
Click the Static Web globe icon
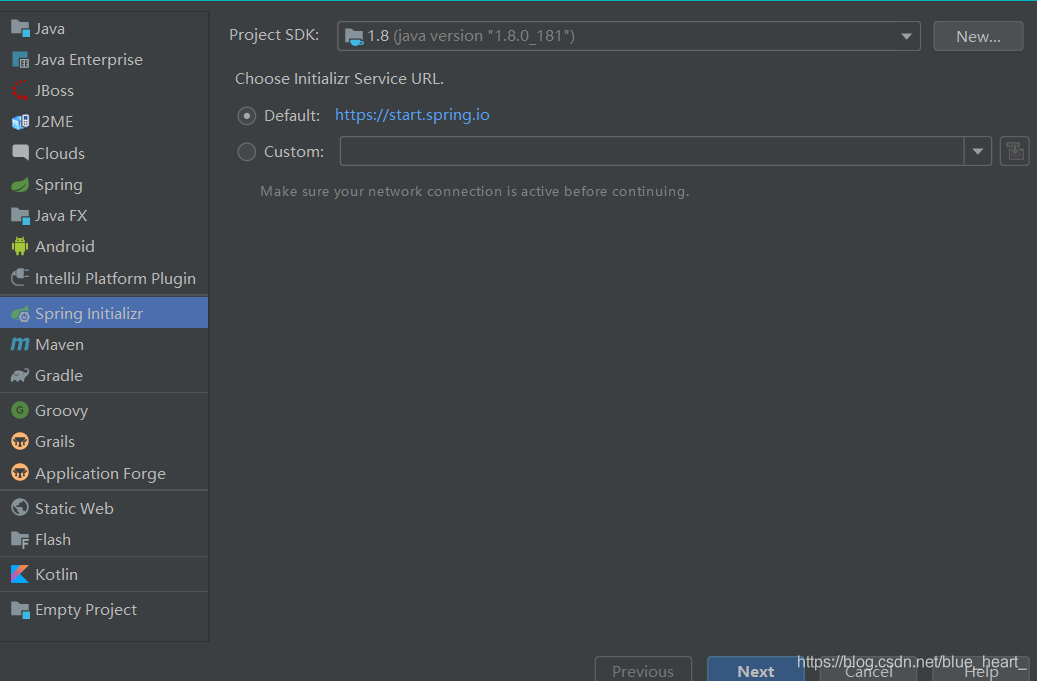pos(21,508)
